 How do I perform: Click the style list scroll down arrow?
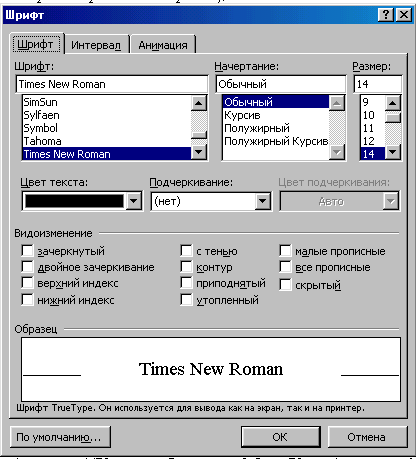(x=337, y=152)
